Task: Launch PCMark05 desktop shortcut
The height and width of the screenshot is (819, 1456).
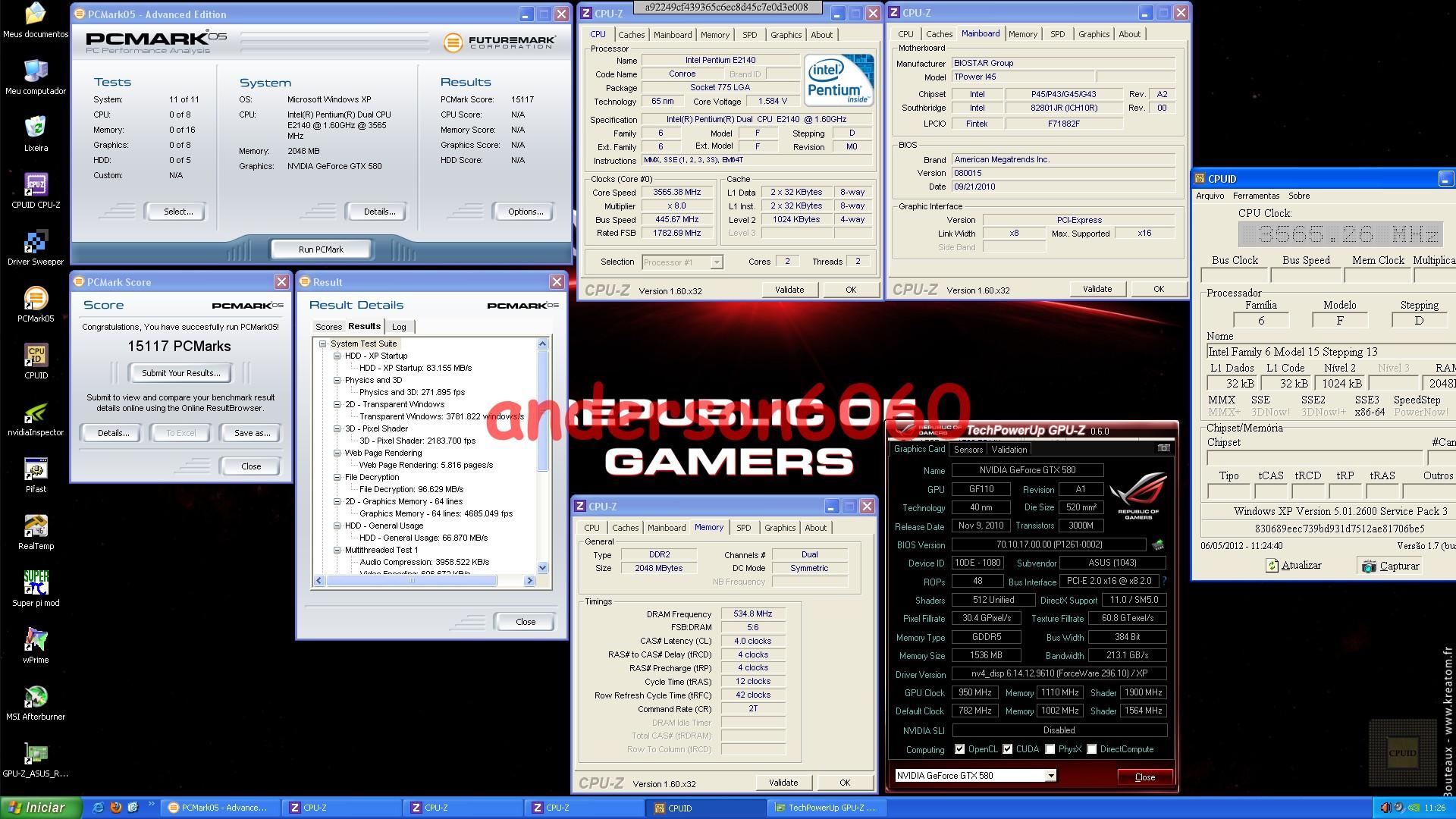Action: pyautogui.click(x=36, y=305)
